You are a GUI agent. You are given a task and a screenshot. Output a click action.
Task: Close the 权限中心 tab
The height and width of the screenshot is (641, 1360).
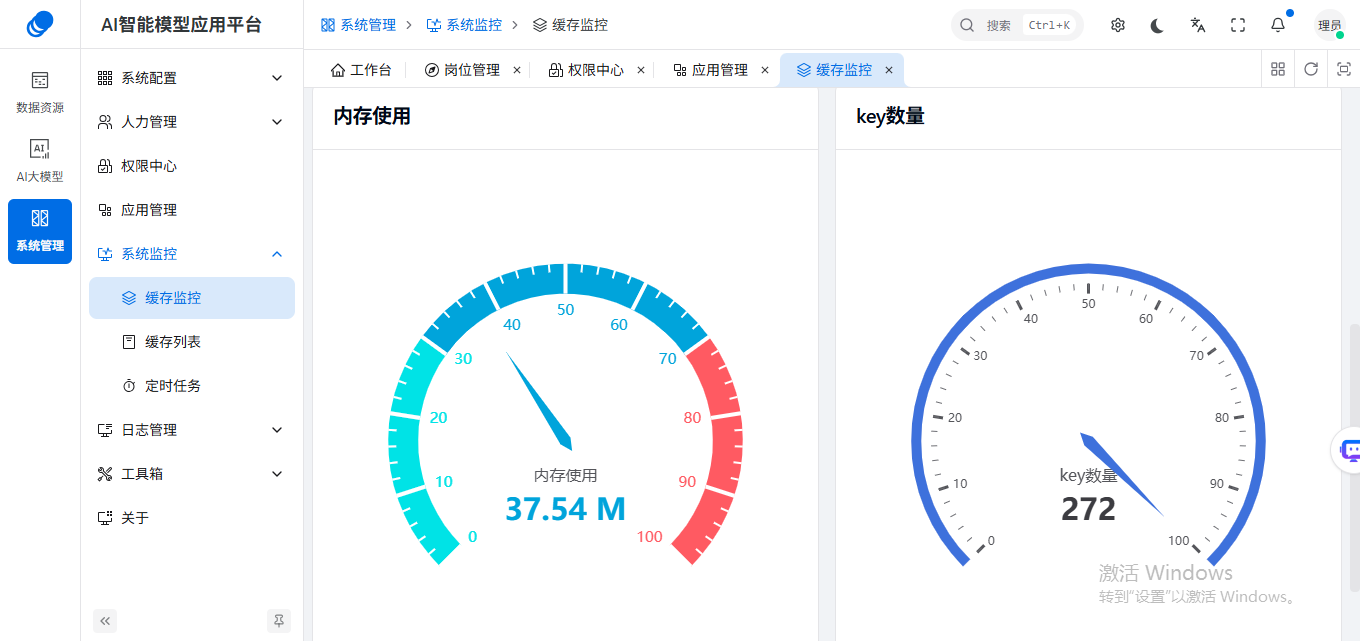[x=641, y=70]
